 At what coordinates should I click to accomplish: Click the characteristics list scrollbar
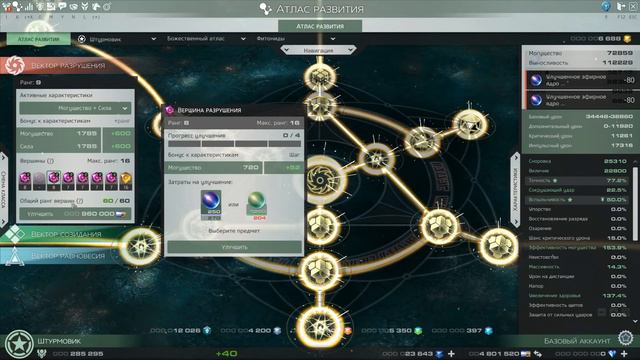click(x=635, y=204)
